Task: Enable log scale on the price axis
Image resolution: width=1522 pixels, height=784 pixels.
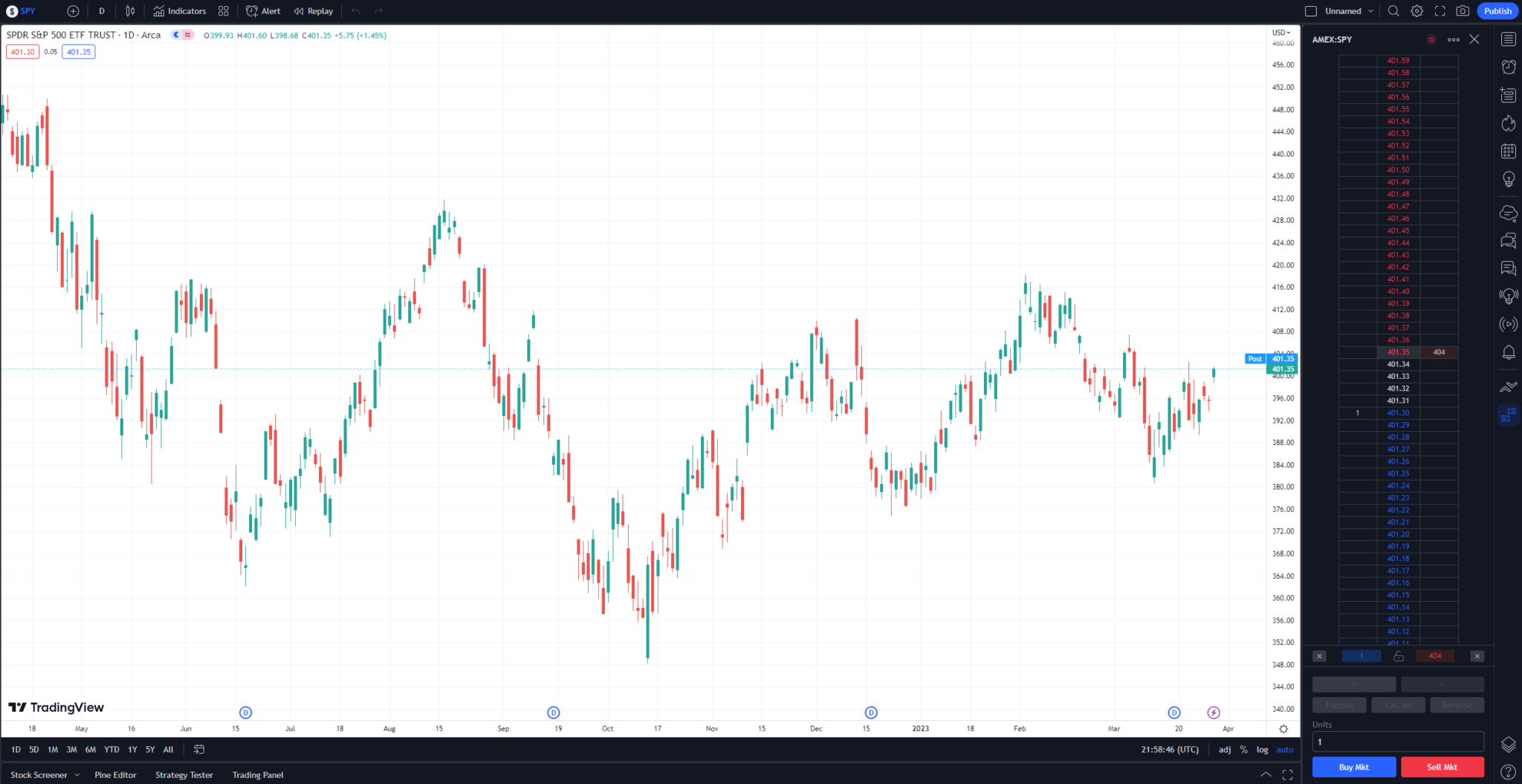Action: pos(1263,749)
